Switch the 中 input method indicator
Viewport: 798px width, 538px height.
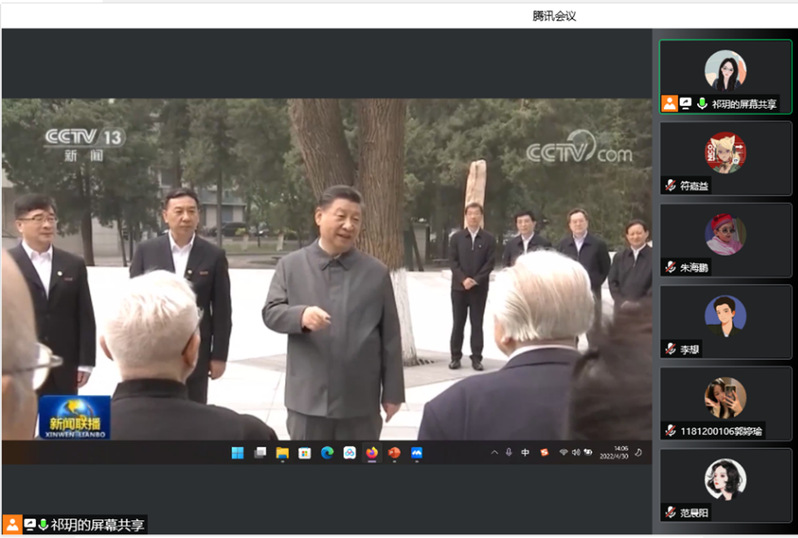[525, 453]
